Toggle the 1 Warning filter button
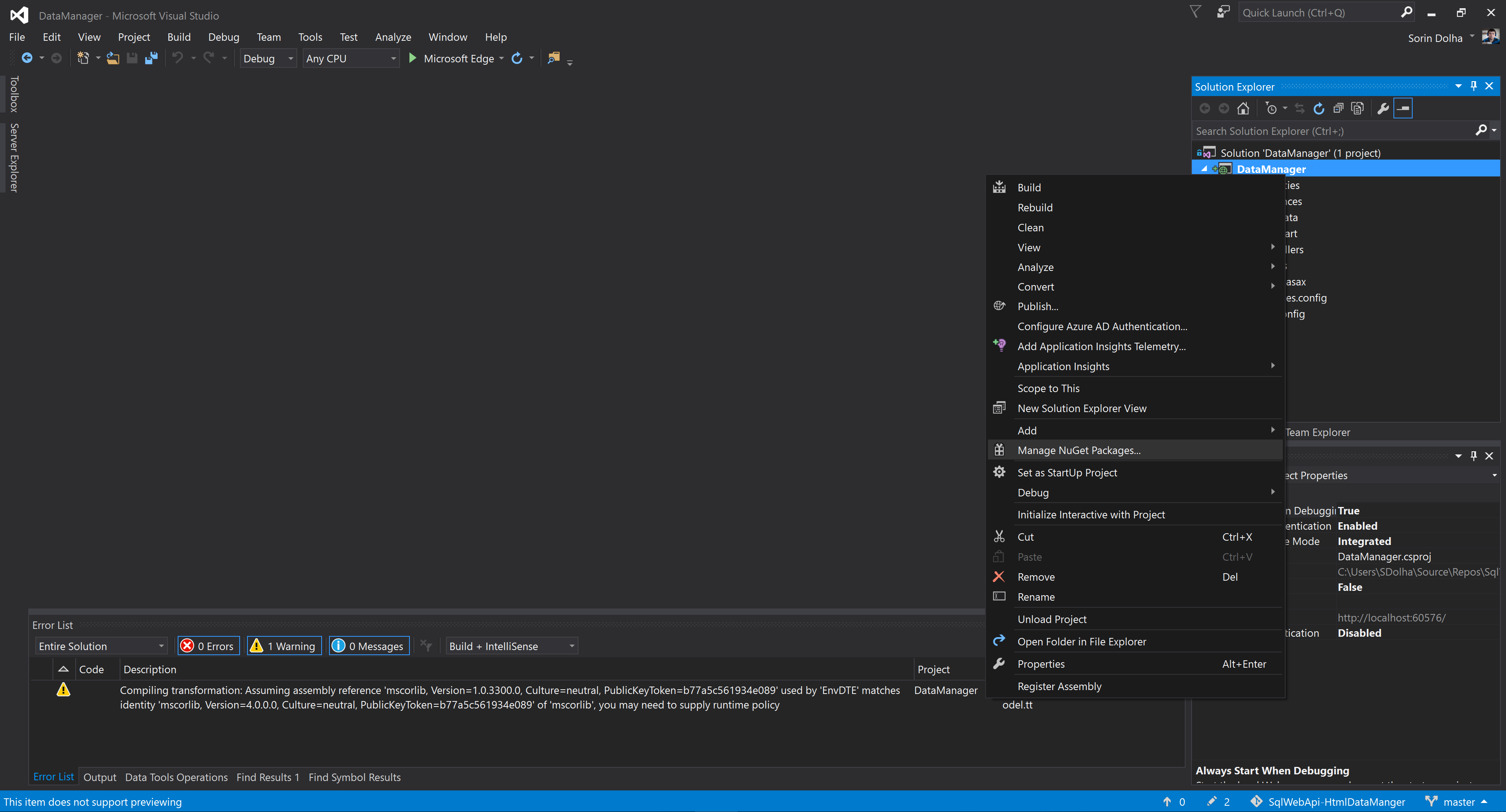This screenshot has width=1506, height=812. [284, 646]
